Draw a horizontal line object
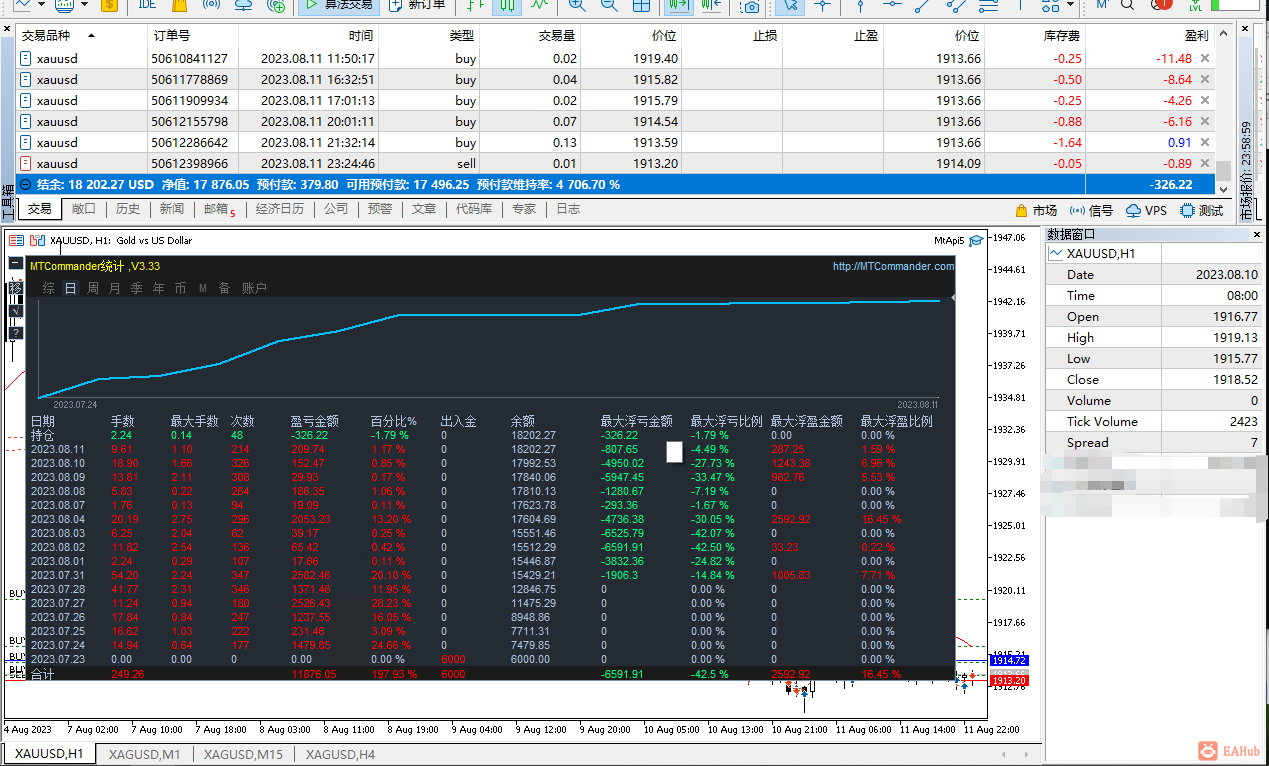The height and width of the screenshot is (766, 1269). 892,5
